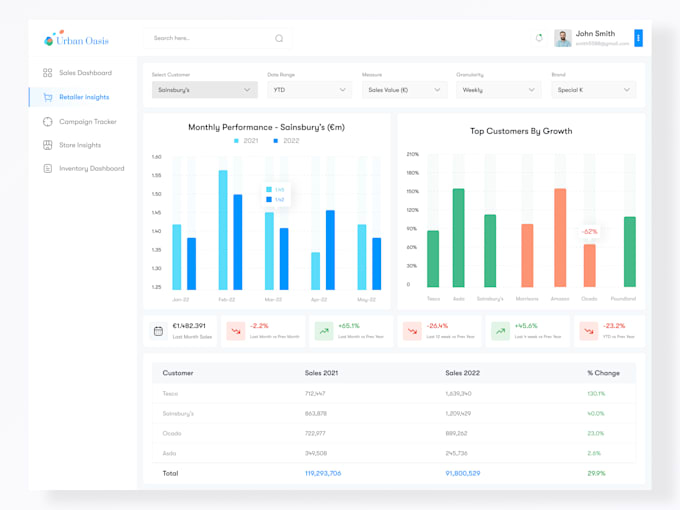Screen dimensions: 680x510
Task: Click the orange Ocado bar under -62%
Action: 589,265
